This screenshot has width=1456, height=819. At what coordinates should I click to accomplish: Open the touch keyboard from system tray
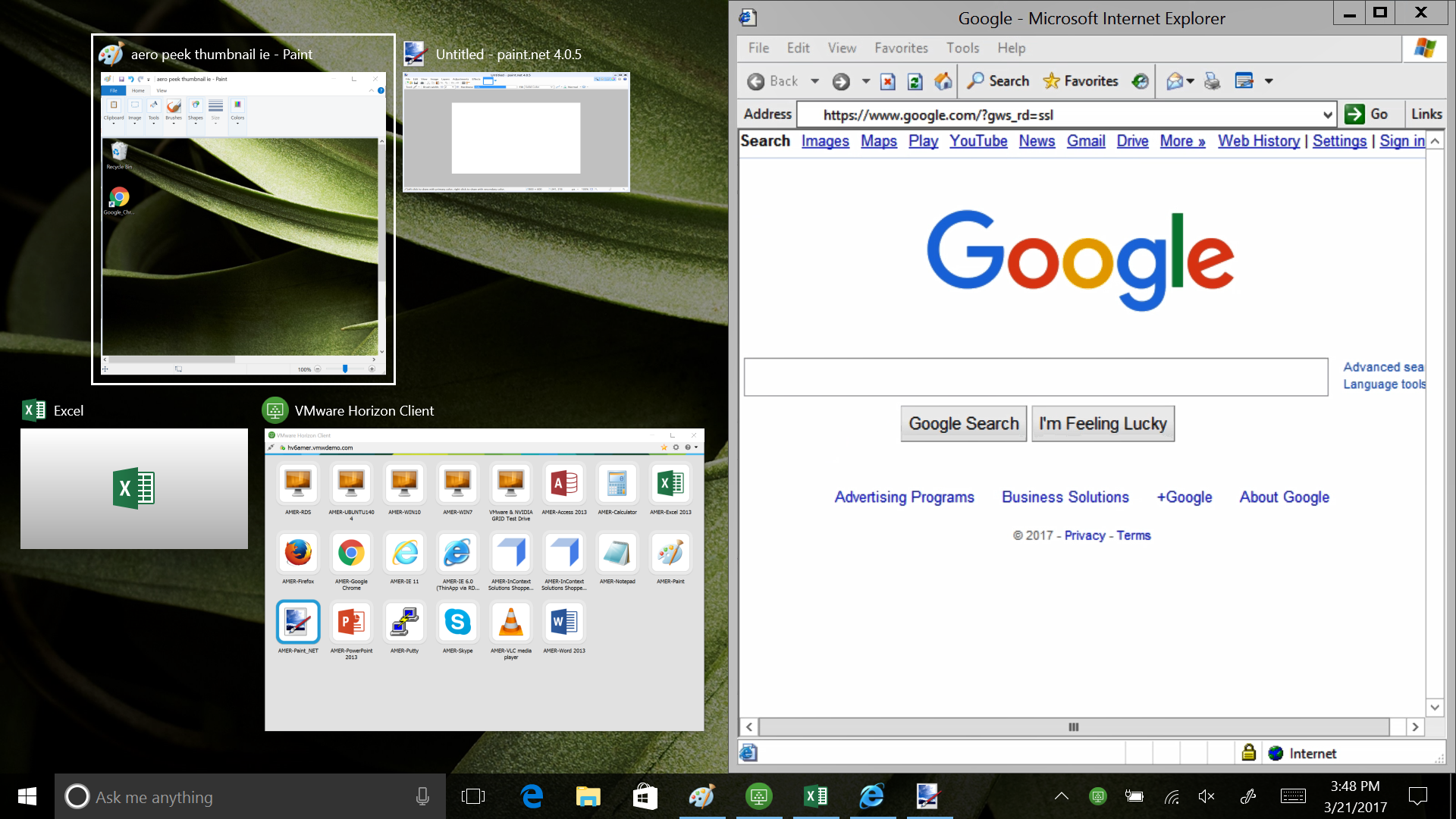(x=1293, y=797)
